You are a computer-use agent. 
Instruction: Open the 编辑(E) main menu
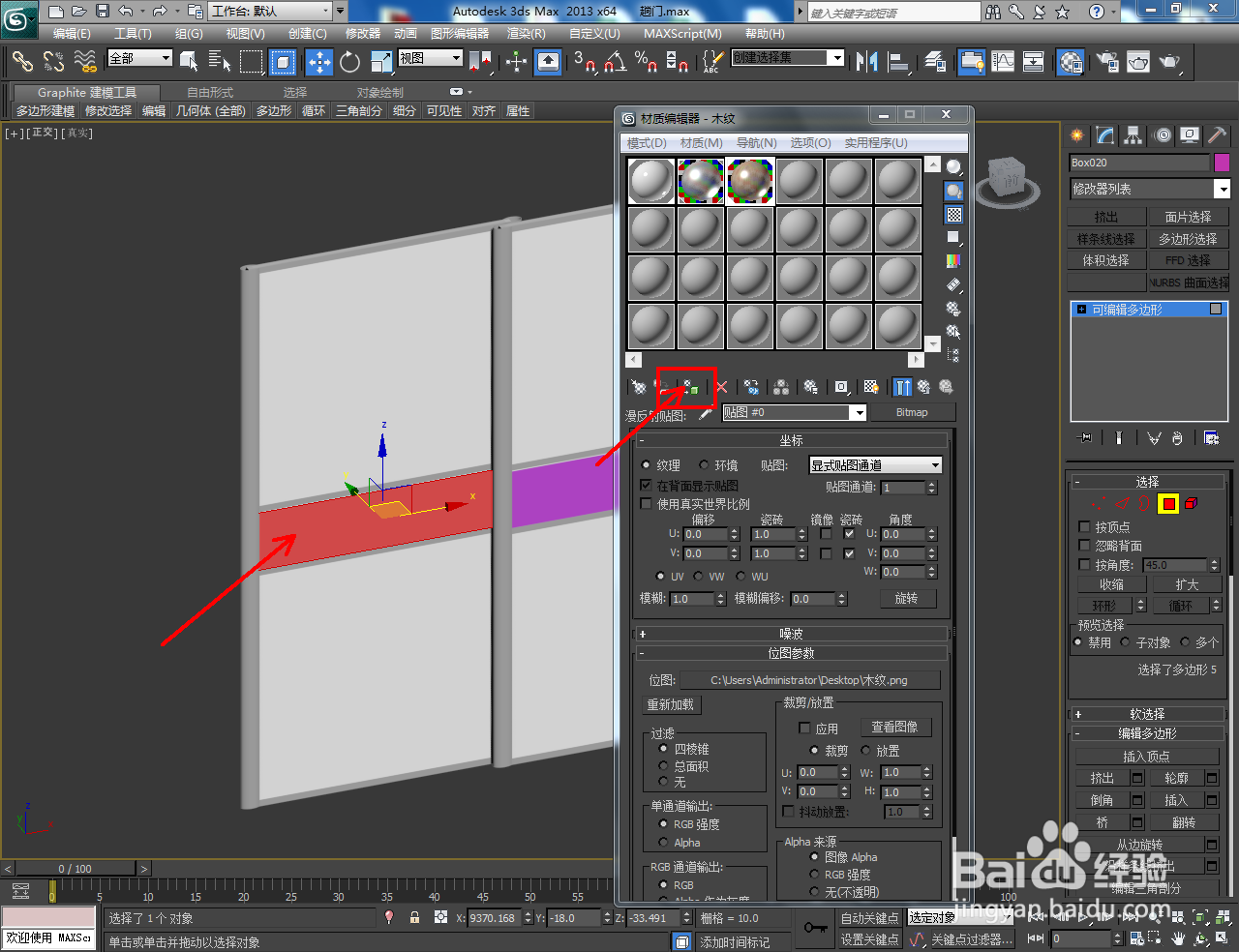(x=72, y=33)
